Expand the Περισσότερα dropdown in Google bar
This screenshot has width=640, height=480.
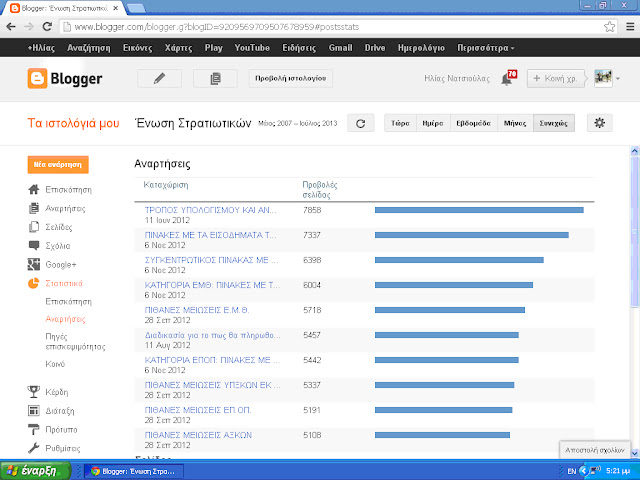(485, 48)
